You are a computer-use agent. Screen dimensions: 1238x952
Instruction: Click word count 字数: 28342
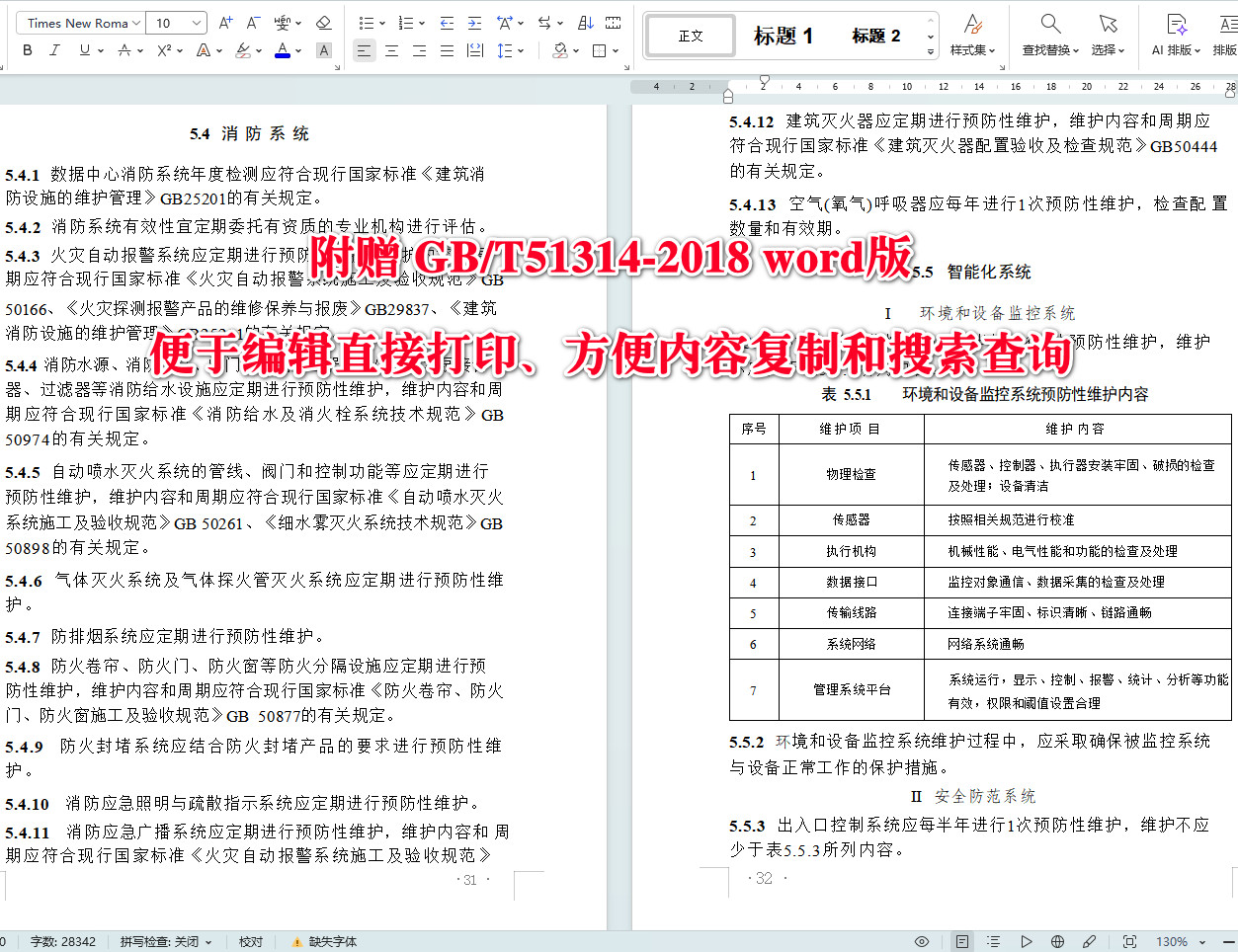[63, 941]
